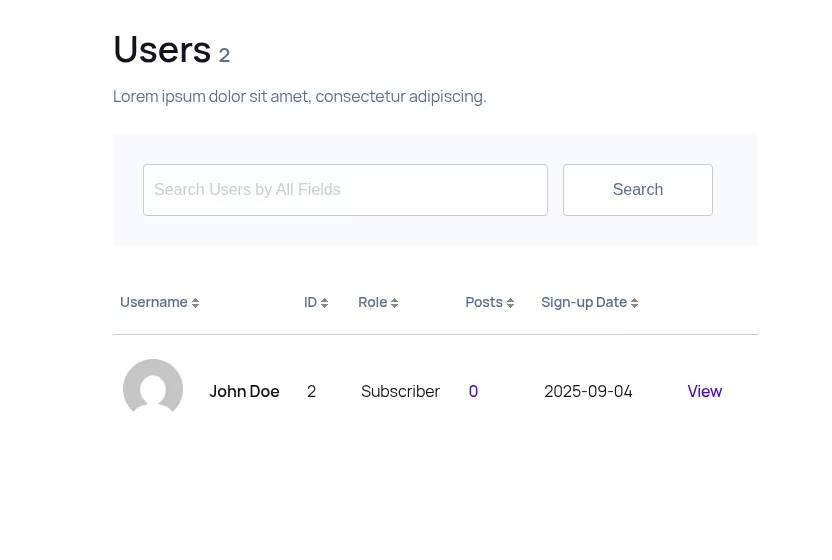The height and width of the screenshot is (560, 832).
Task: Sort users by the Role column label
Action: pos(372,302)
